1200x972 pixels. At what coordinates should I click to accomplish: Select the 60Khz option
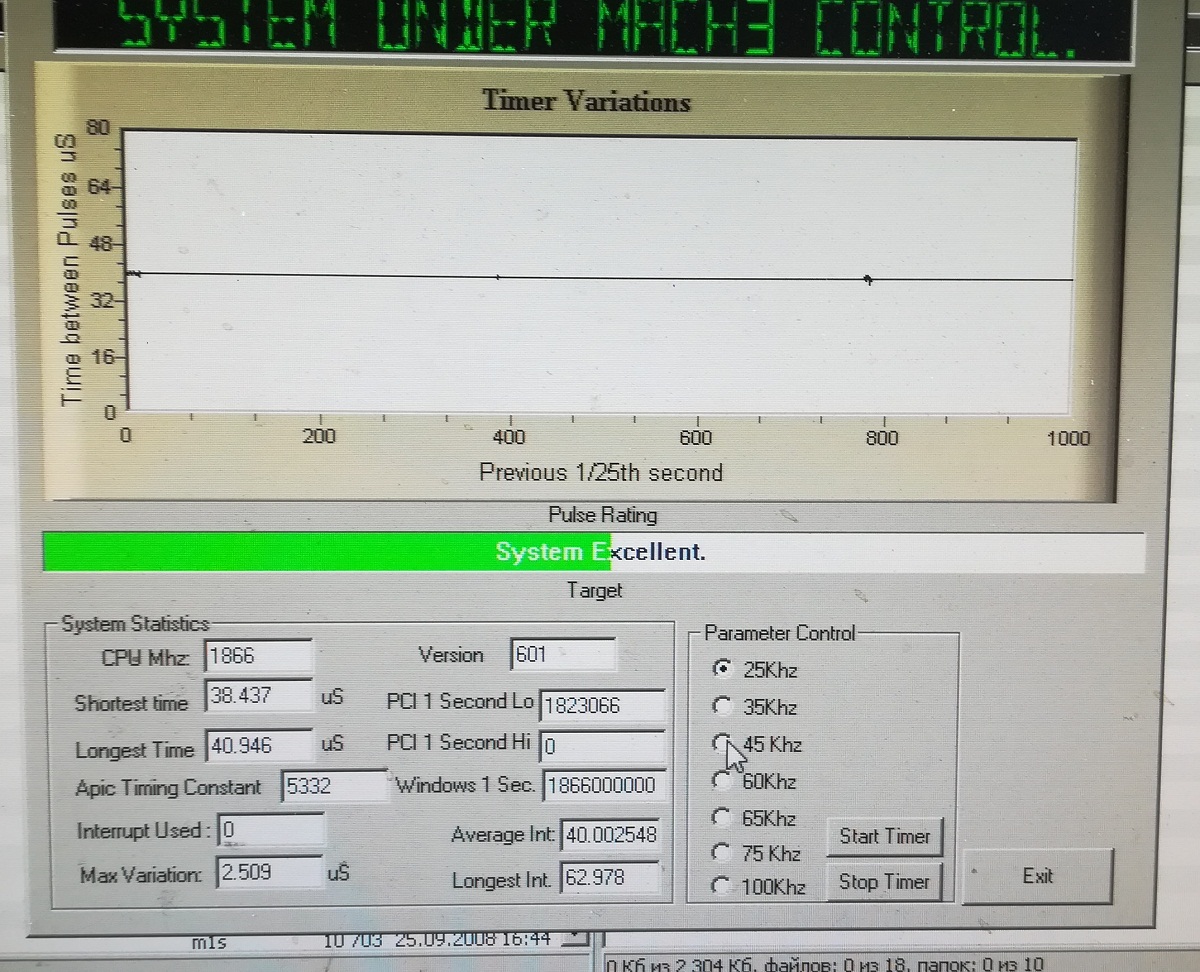[x=724, y=780]
